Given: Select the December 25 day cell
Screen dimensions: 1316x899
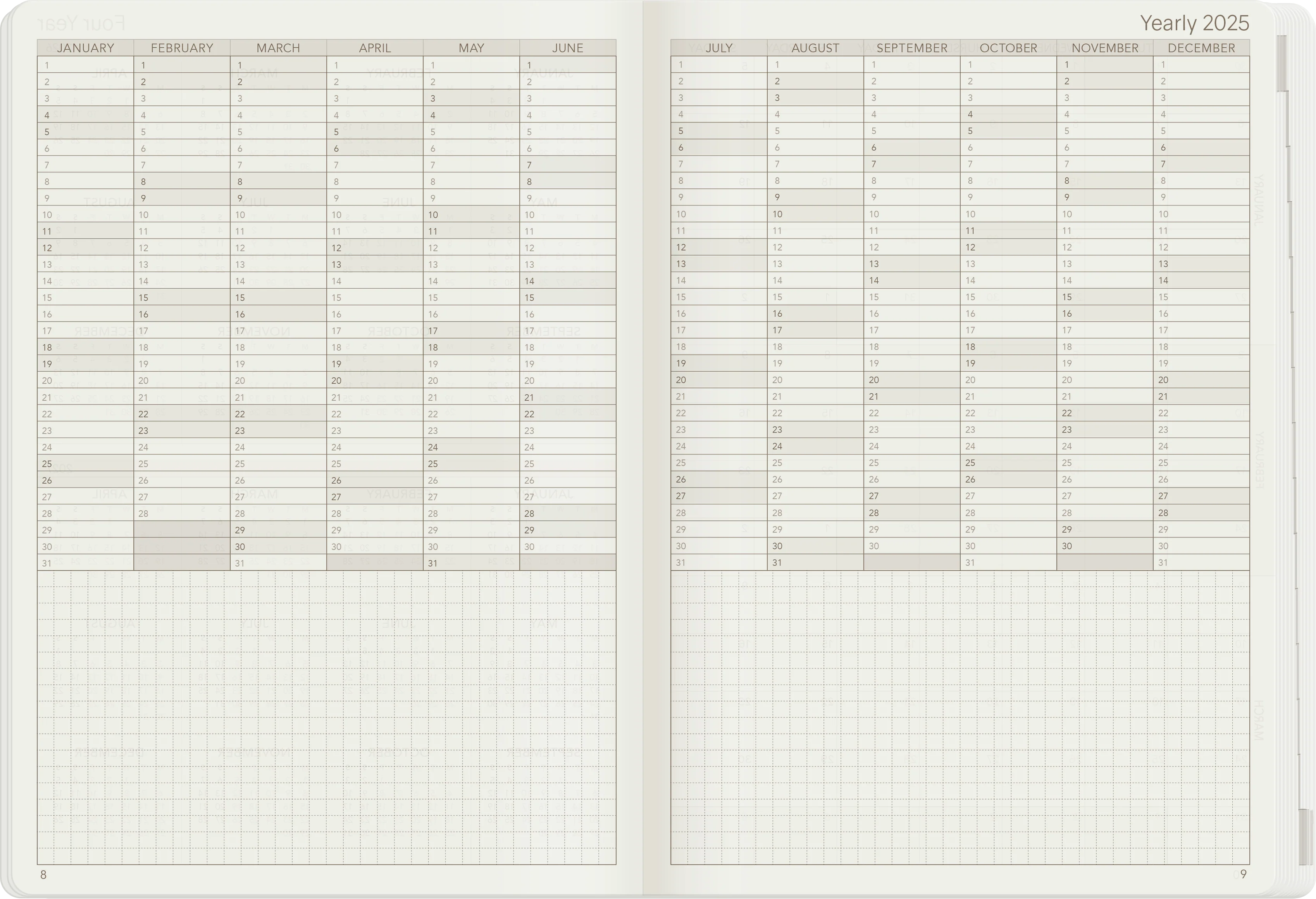Looking at the screenshot, I should tap(1201, 463).
